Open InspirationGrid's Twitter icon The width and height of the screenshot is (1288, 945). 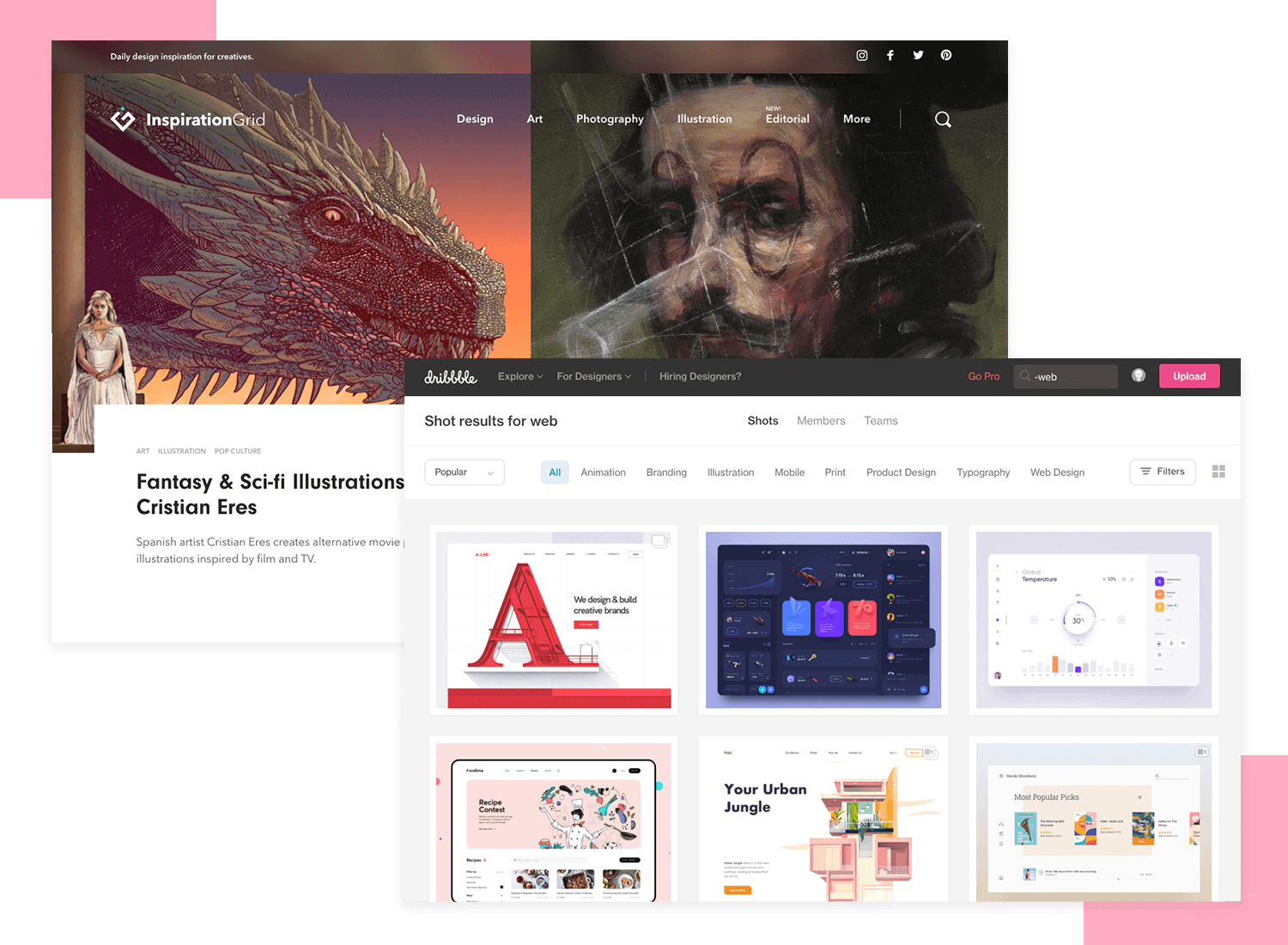coord(918,56)
